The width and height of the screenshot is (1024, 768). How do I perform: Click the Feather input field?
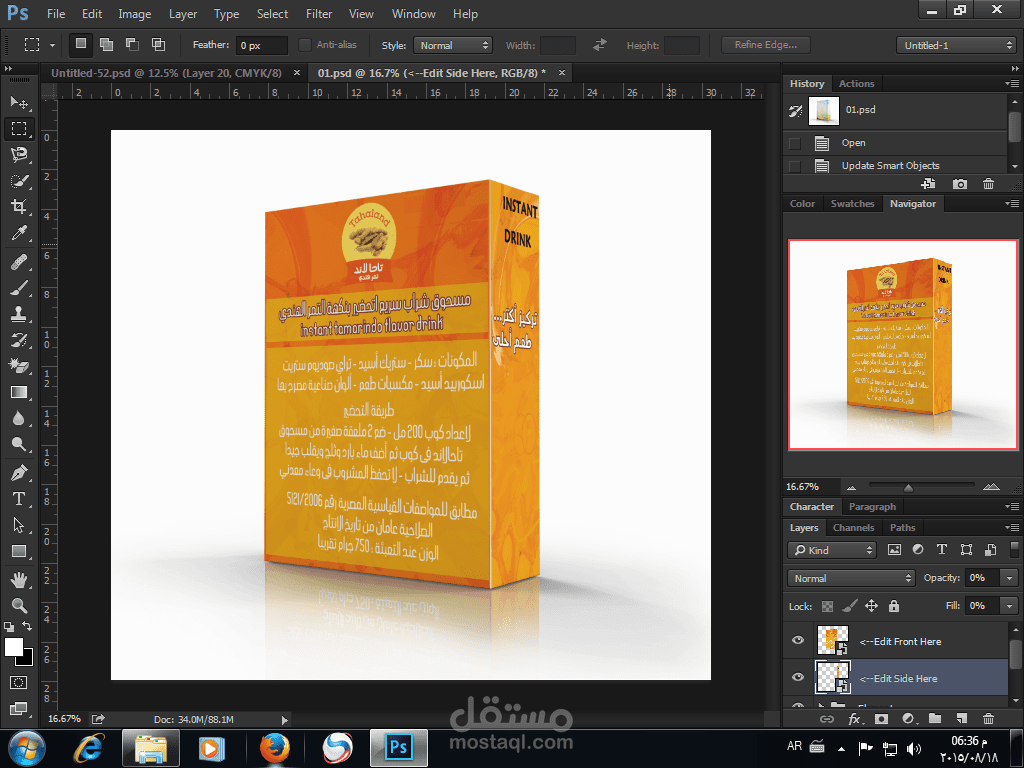261,45
